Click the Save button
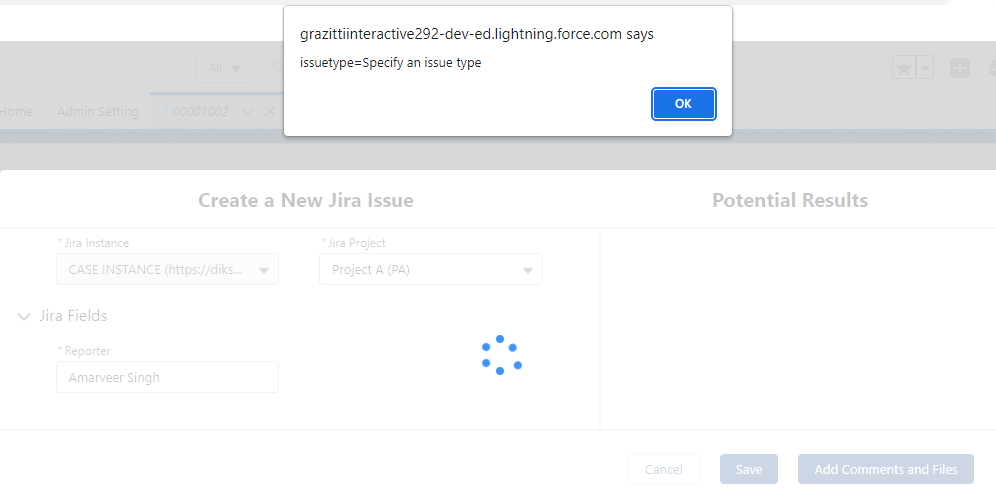Viewport: 996px width, 496px height. click(749, 469)
